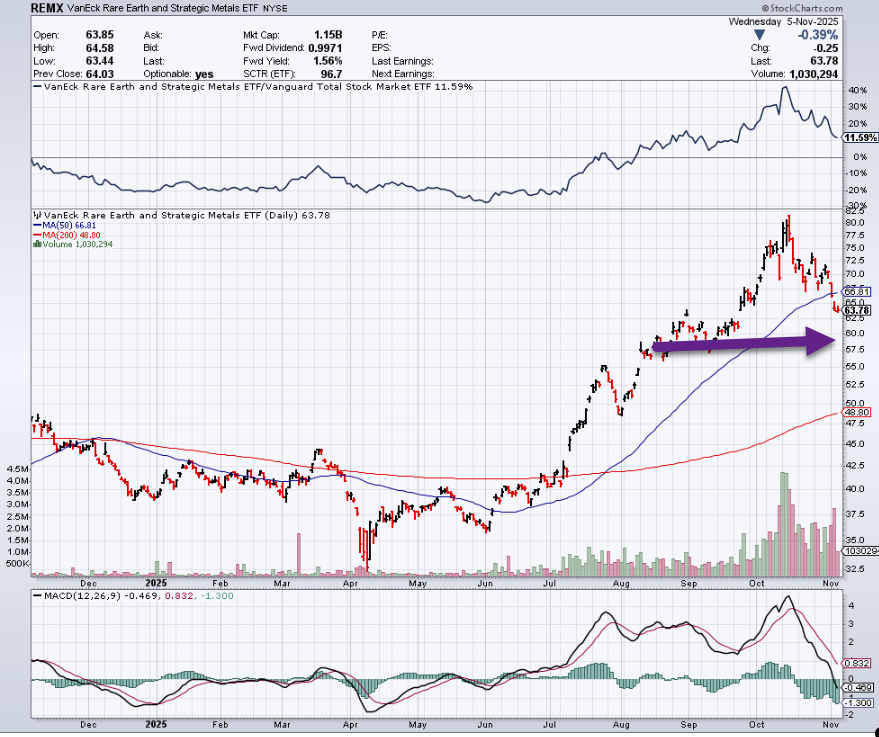Click the blue 66.81 MA price tag
This screenshot has width=879, height=737.
[858, 291]
